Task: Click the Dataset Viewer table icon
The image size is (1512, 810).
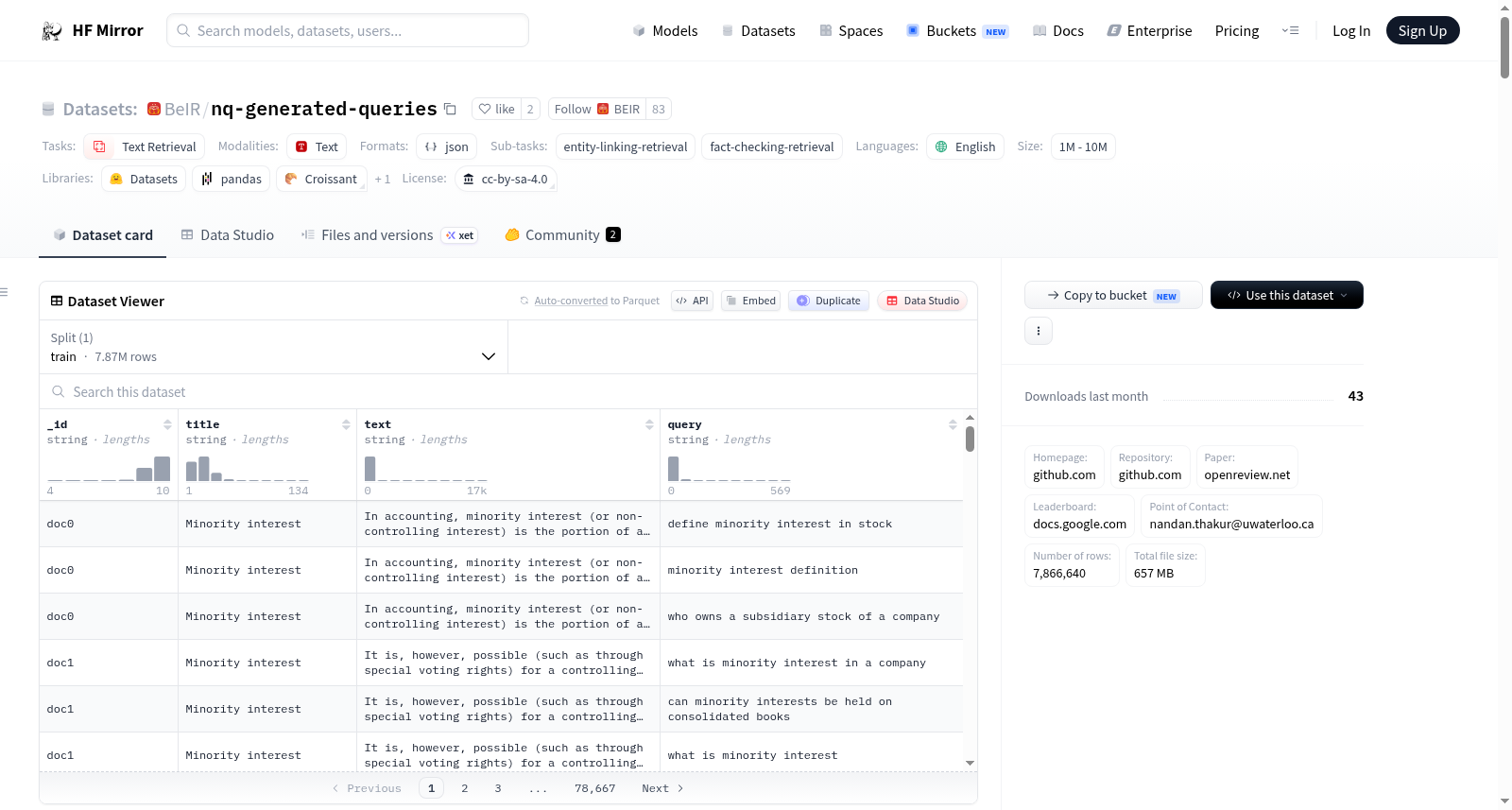Action: point(57,302)
